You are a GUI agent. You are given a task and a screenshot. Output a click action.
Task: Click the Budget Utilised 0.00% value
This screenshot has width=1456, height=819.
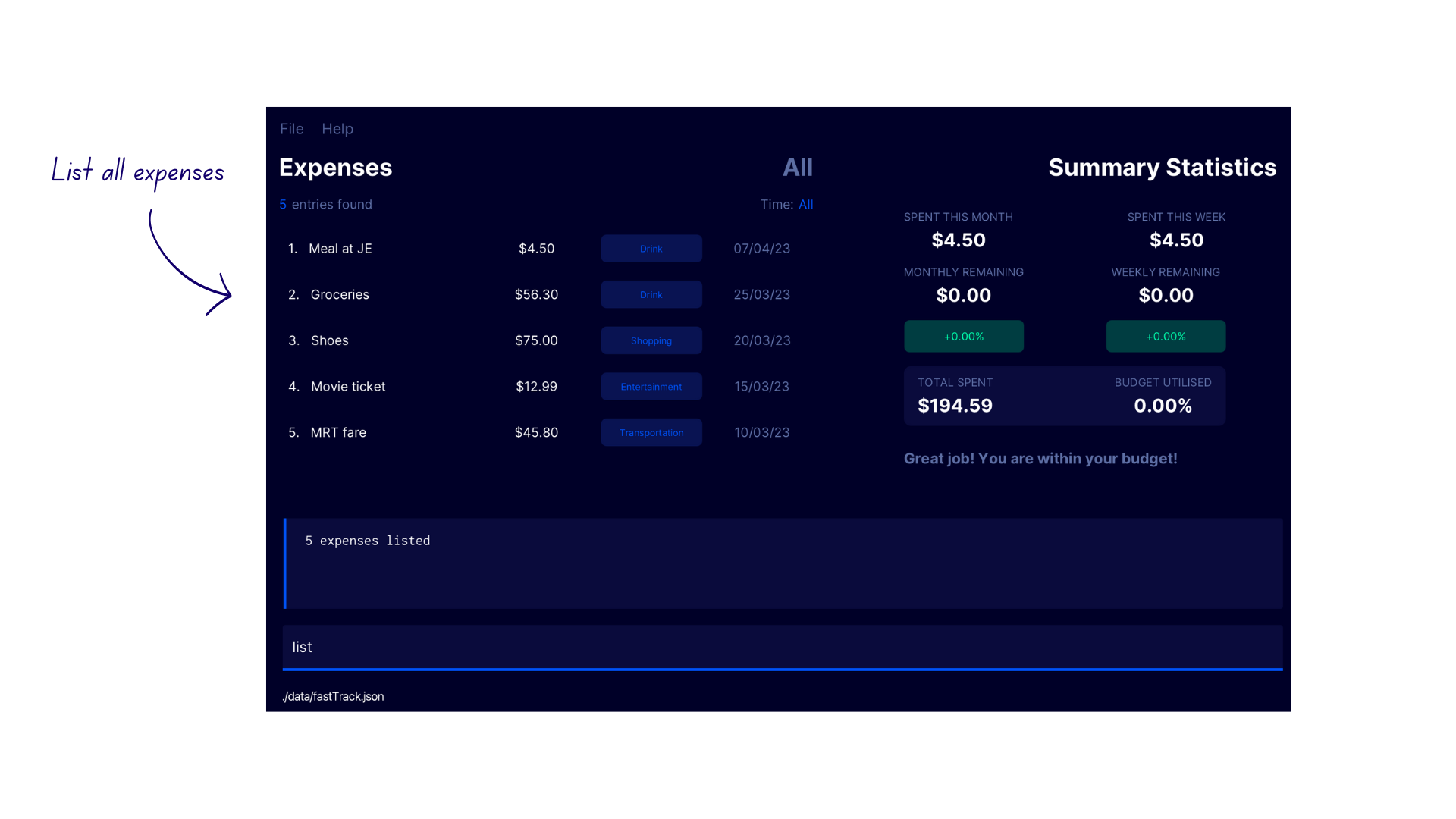tap(1163, 406)
